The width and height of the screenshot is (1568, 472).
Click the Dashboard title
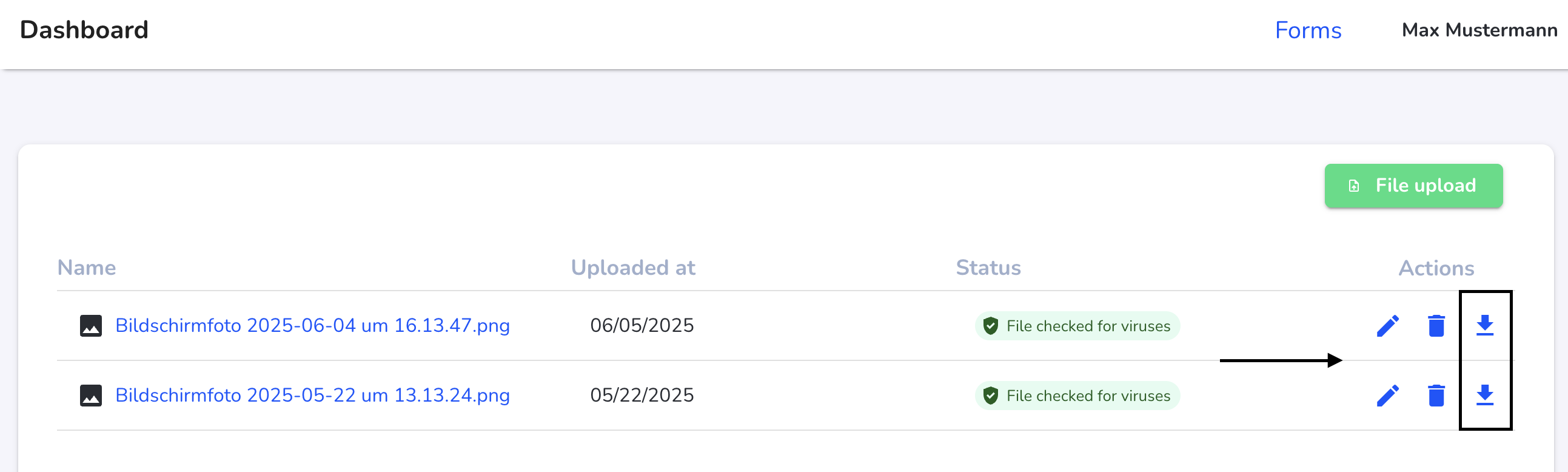pos(84,30)
